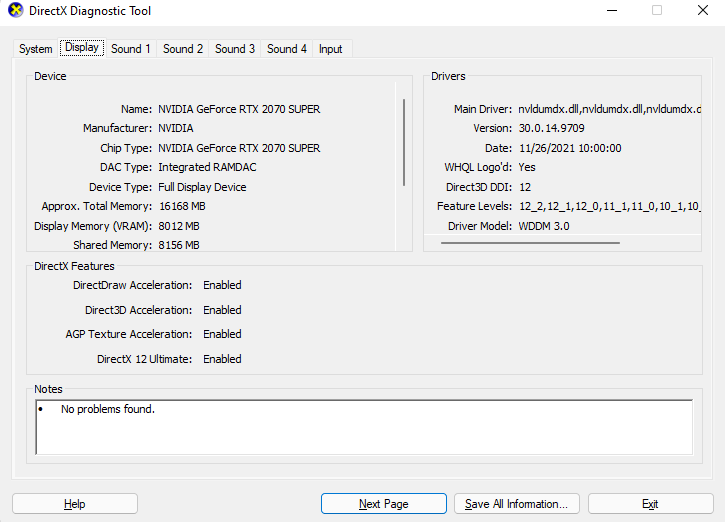Screen dimensions: 725x522
Task: Click the Drivers panel horizontal scrollbar
Action: [x=530, y=242]
